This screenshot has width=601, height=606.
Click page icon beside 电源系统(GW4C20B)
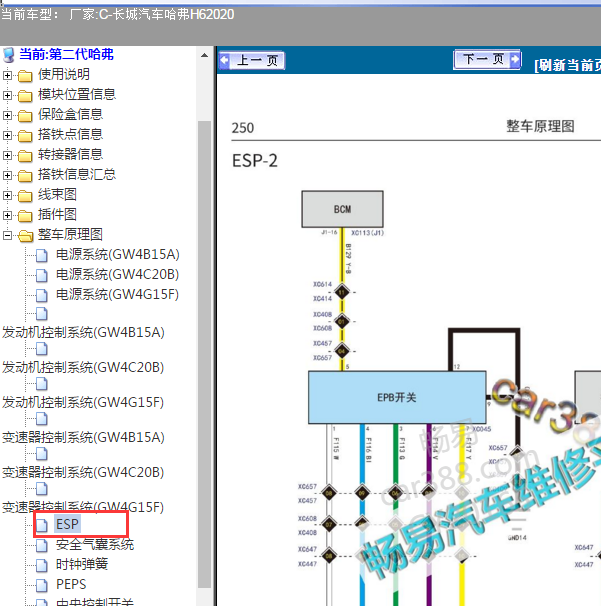coord(42,276)
